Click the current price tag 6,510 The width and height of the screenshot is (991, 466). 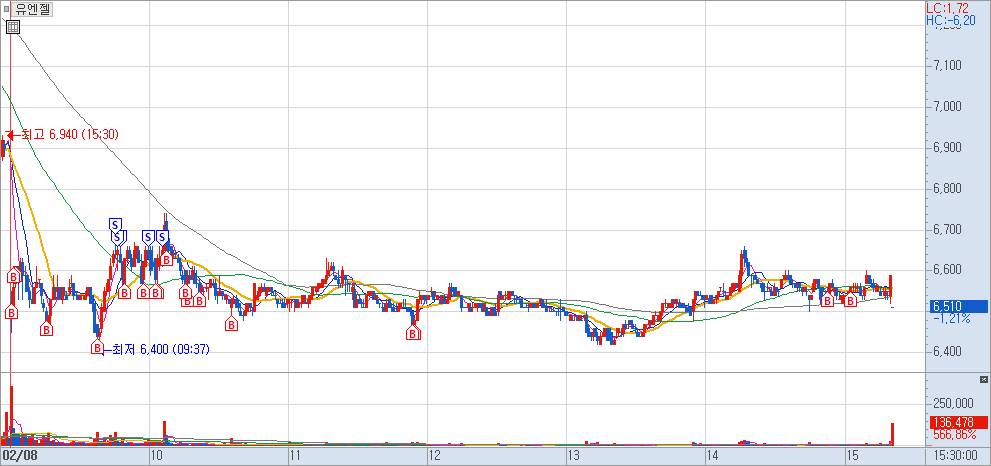pos(957,307)
